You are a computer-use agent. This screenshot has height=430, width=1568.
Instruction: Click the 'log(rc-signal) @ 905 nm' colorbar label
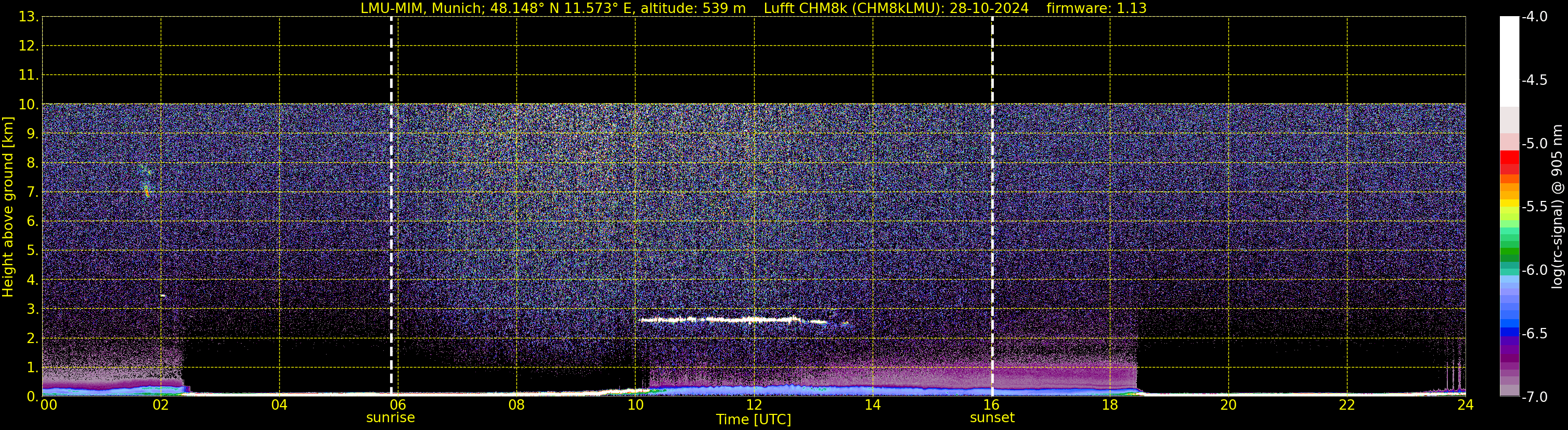pyautogui.click(x=1557, y=207)
